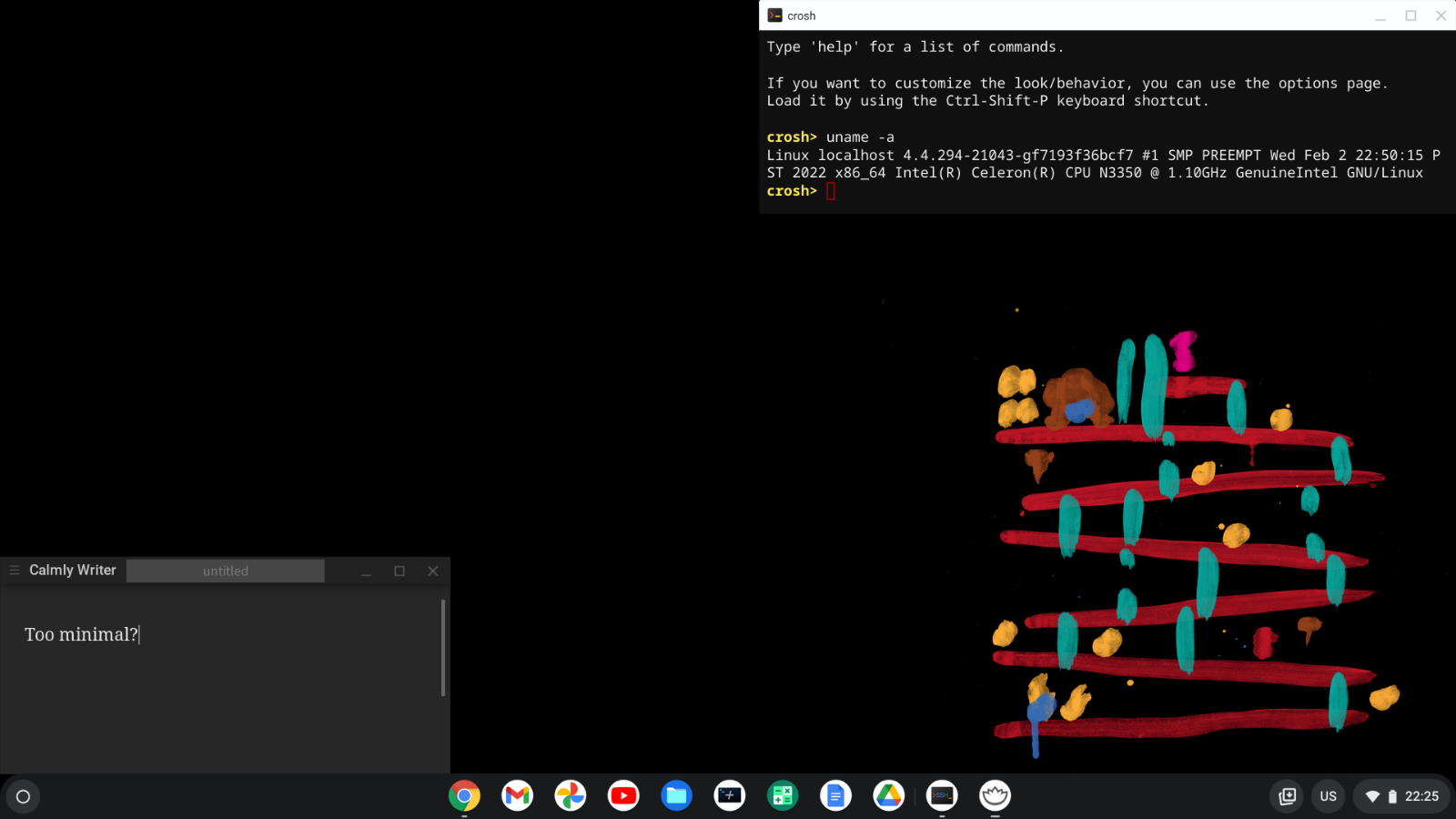Click the Calmly Writer title label
Viewport: 1456px width, 819px height.
pos(73,570)
